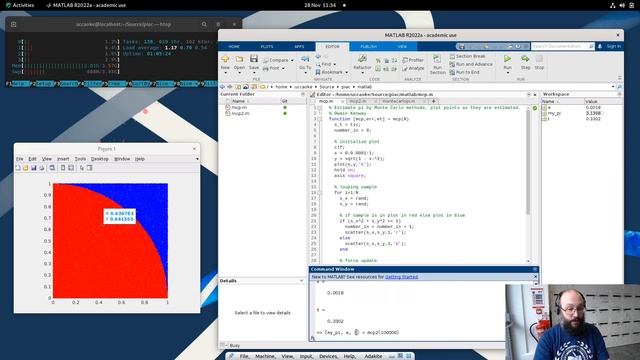Click the Getting Started link
The width and height of the screenshot is (640, 360).
coord(401,277)
